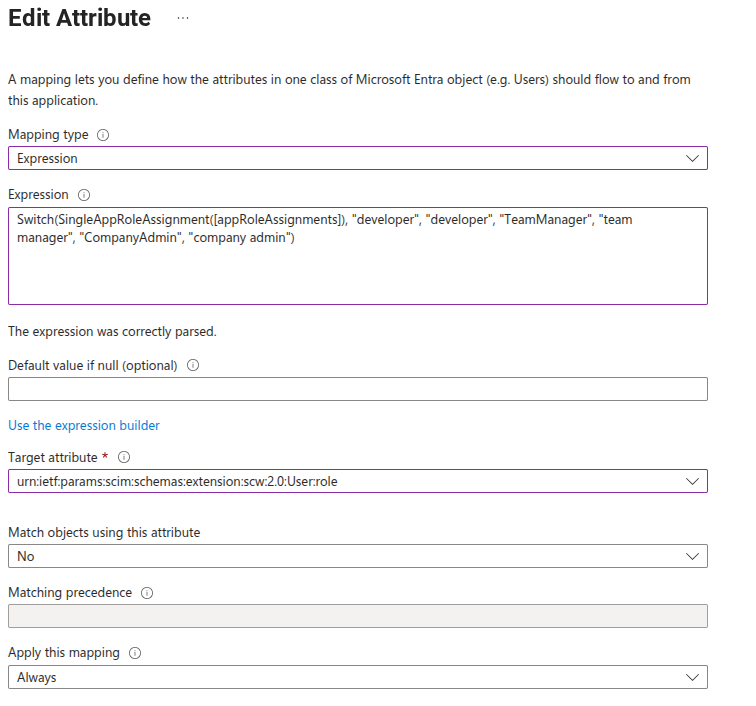Screen dimensions: 756x706
Task: Show the Matching precedence info tooltip icon
Action: 147,593
